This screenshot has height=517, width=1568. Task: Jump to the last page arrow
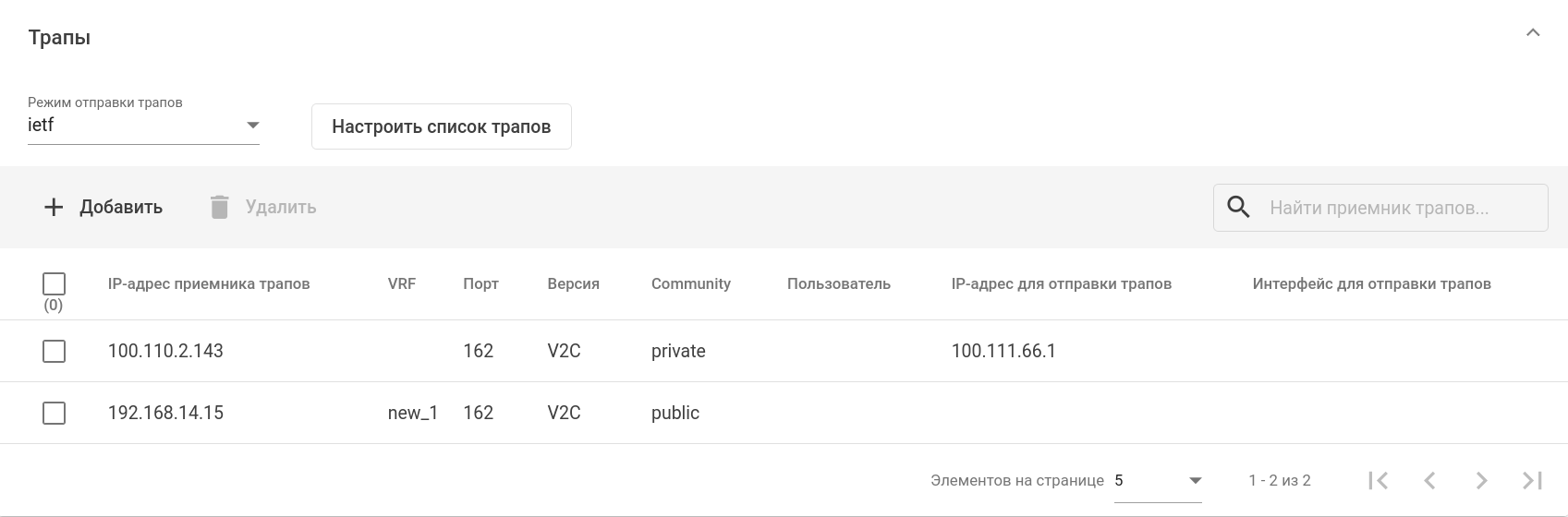[x=1532, y=480]
